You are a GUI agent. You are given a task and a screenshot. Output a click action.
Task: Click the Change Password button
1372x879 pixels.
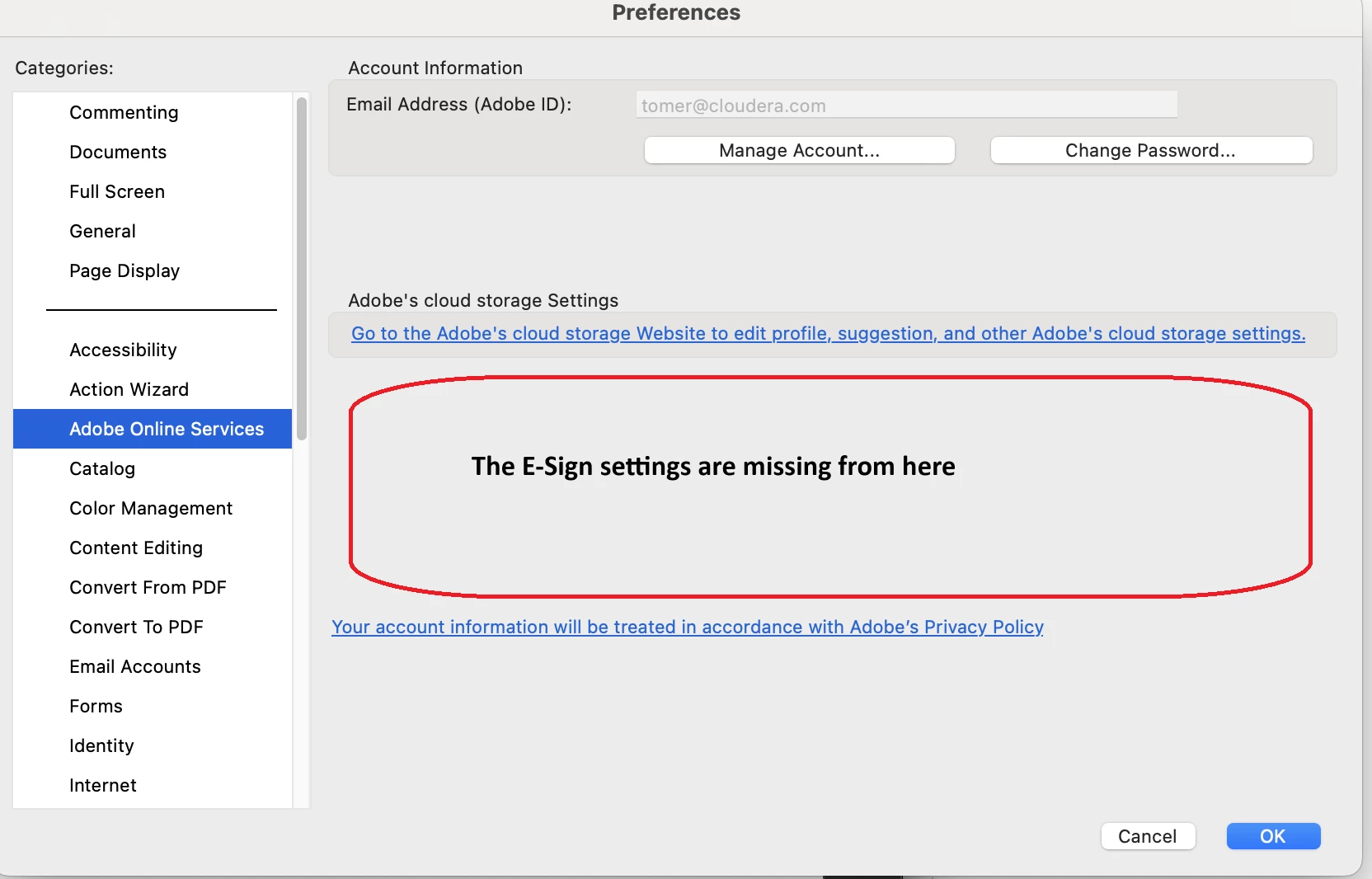coord(1151,150)
